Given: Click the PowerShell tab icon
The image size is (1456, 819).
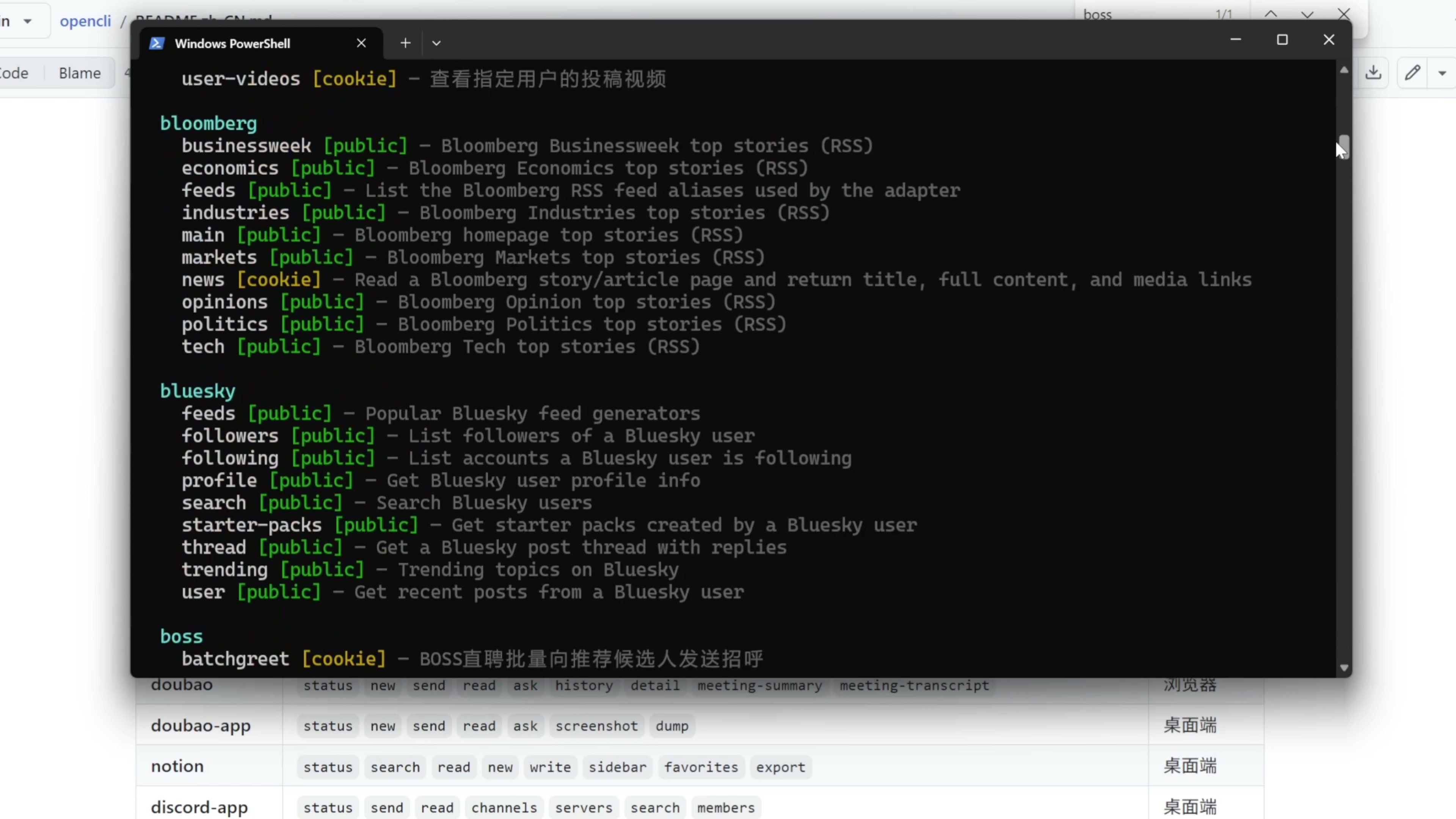Looking at the screenshot, I should 157,44.
